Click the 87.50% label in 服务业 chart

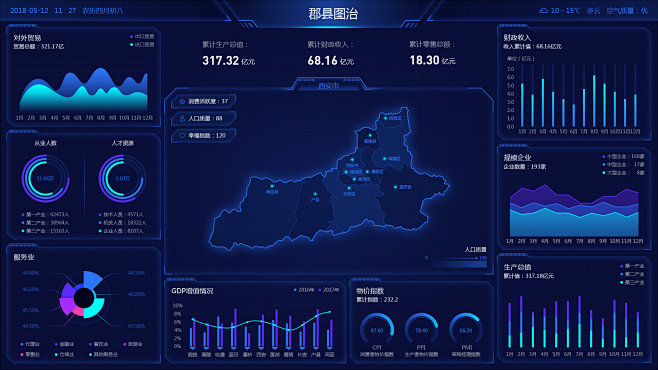click(136, 326)
